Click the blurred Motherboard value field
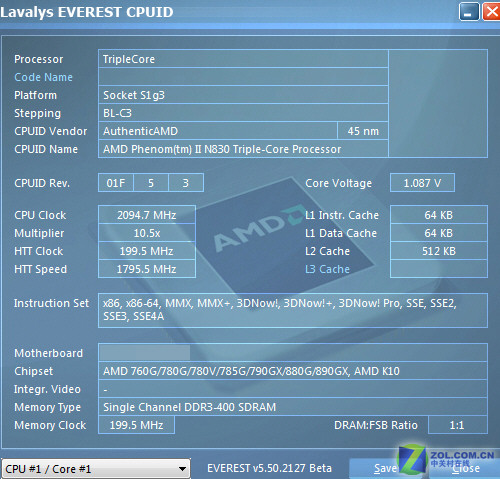 click(293, 353)
